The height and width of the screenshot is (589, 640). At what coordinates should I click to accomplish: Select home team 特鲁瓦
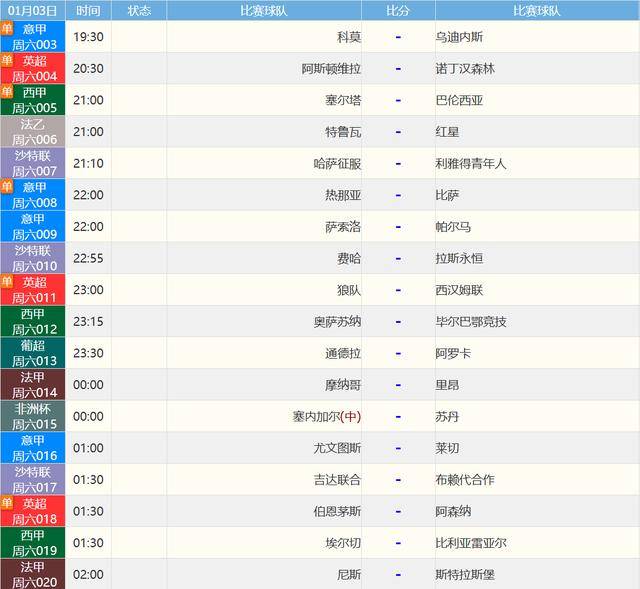343,132
